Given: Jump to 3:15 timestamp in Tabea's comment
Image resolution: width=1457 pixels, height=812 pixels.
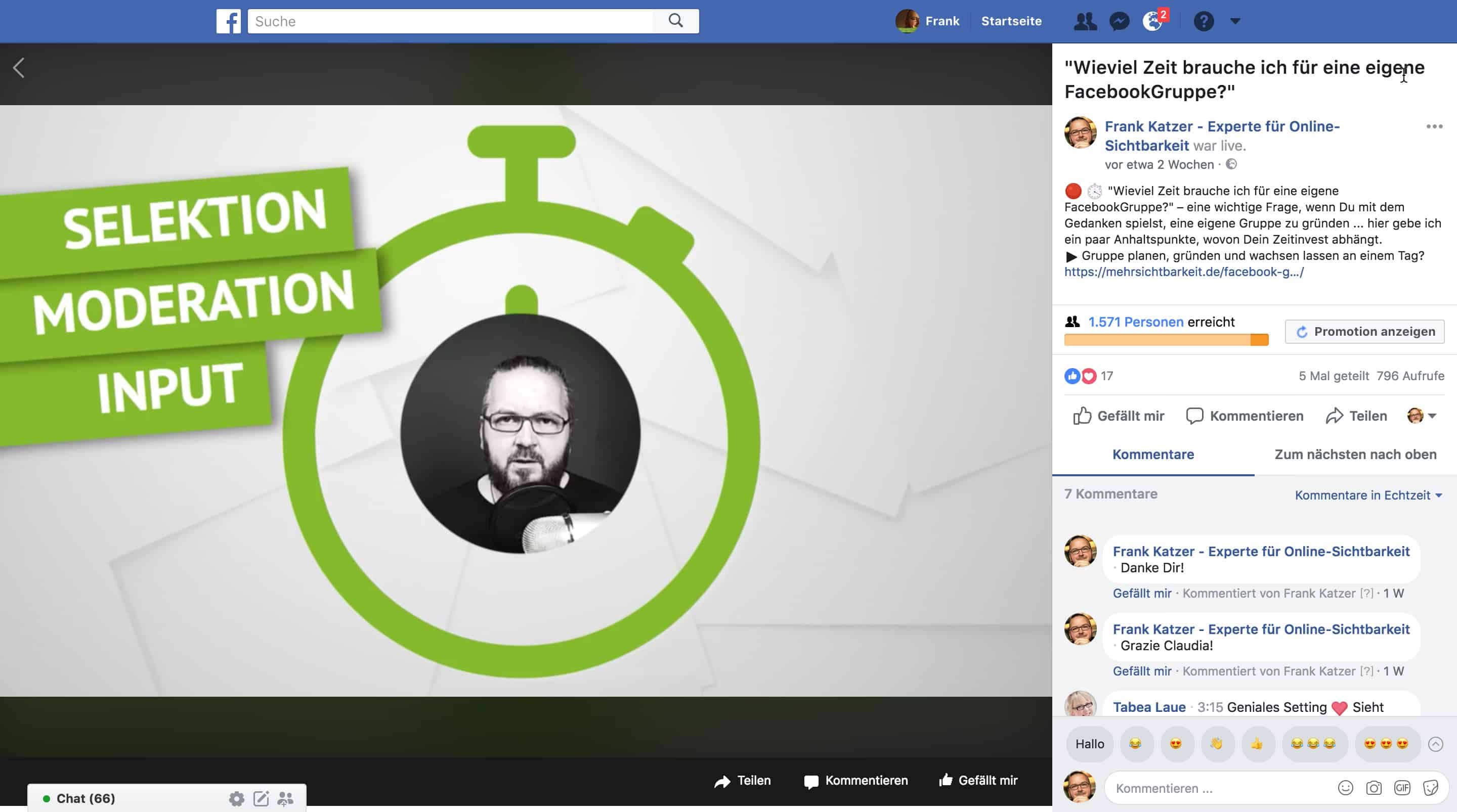Looking at the screenshot, I should pyautogui.click(x=1210, y=707).
